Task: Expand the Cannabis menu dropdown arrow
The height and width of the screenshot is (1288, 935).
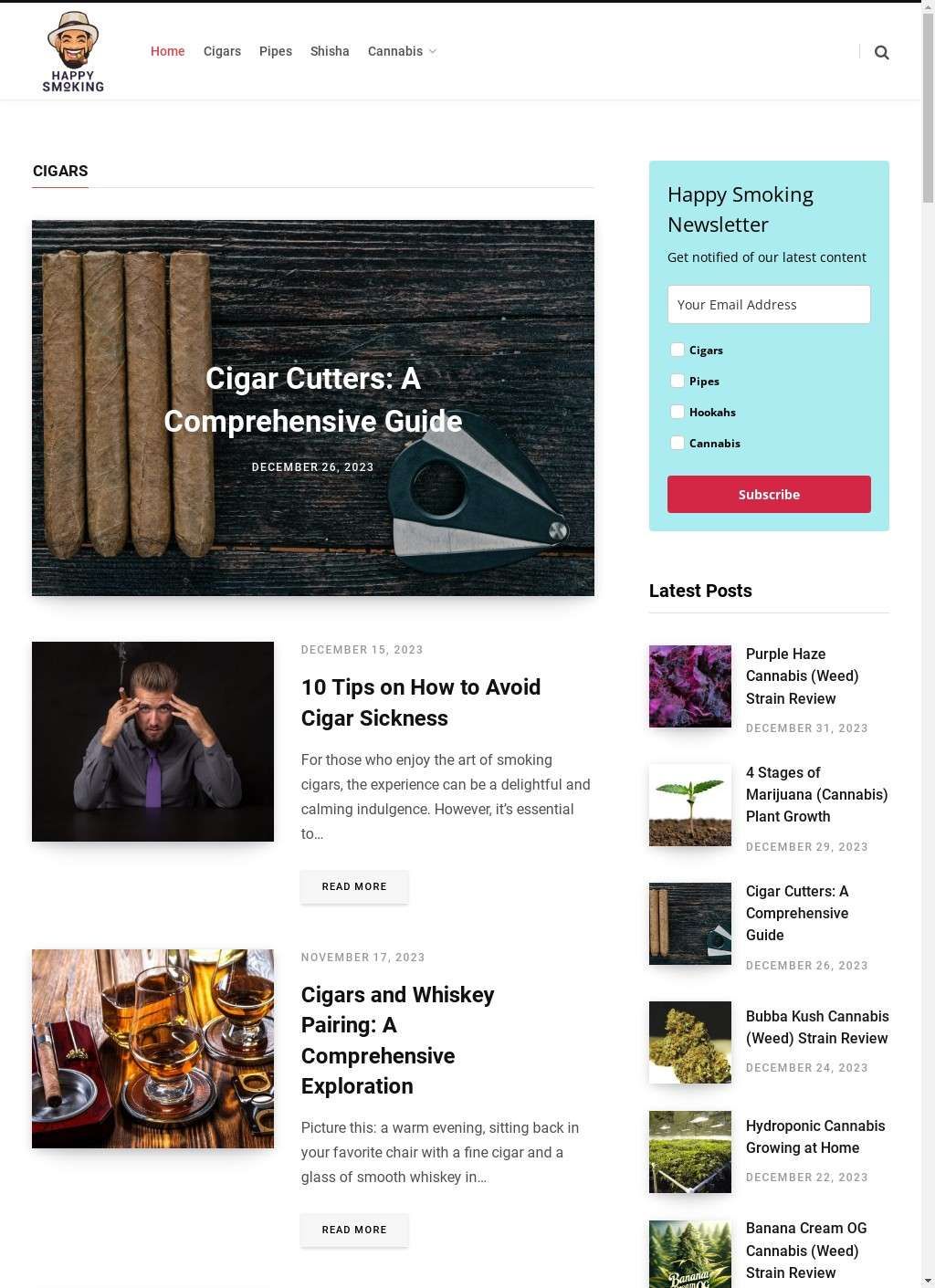Action: pos(433,51)
